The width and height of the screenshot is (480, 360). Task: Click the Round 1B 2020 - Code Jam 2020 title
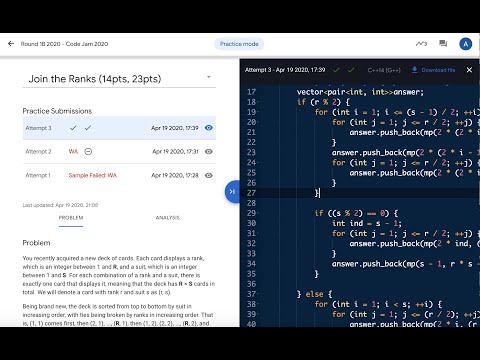pyautogui.click(x=64, y=44)
